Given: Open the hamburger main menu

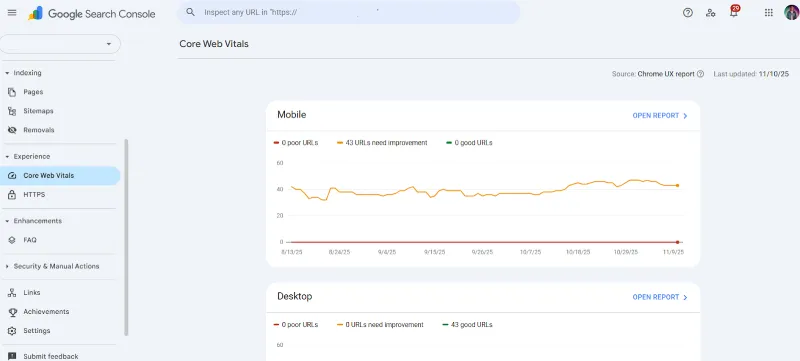Looking at the screenshot, I should [x=12, y=13].
